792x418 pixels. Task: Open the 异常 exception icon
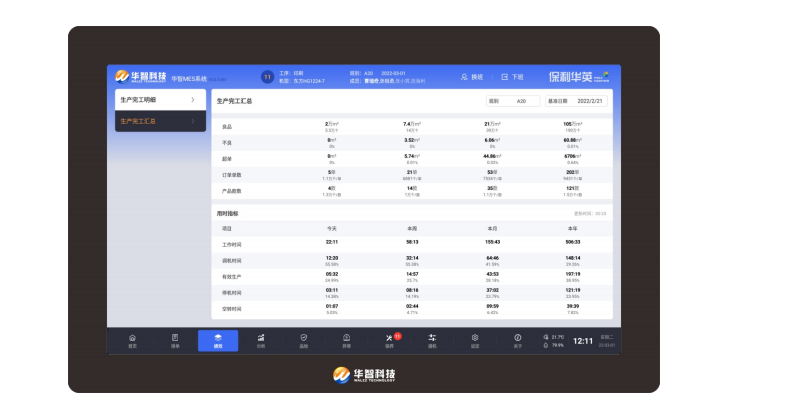[x=347, y=340]
